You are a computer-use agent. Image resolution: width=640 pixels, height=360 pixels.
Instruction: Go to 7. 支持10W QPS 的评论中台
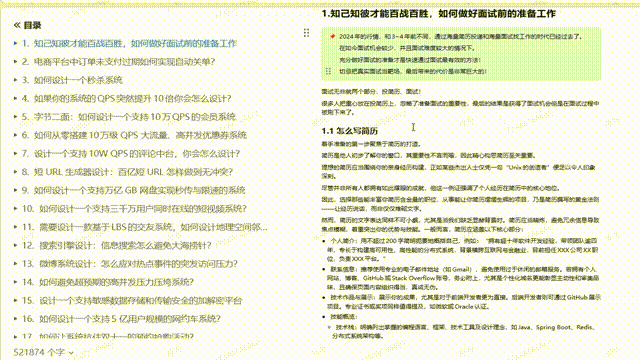click(x=131, y=153)
